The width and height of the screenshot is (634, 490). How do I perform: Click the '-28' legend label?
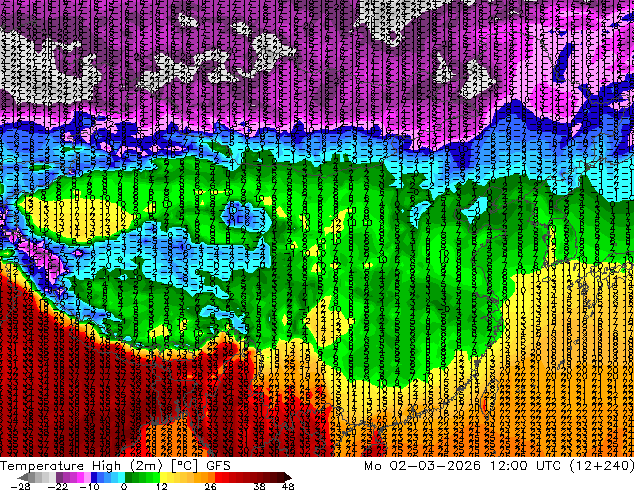[20, 486]
